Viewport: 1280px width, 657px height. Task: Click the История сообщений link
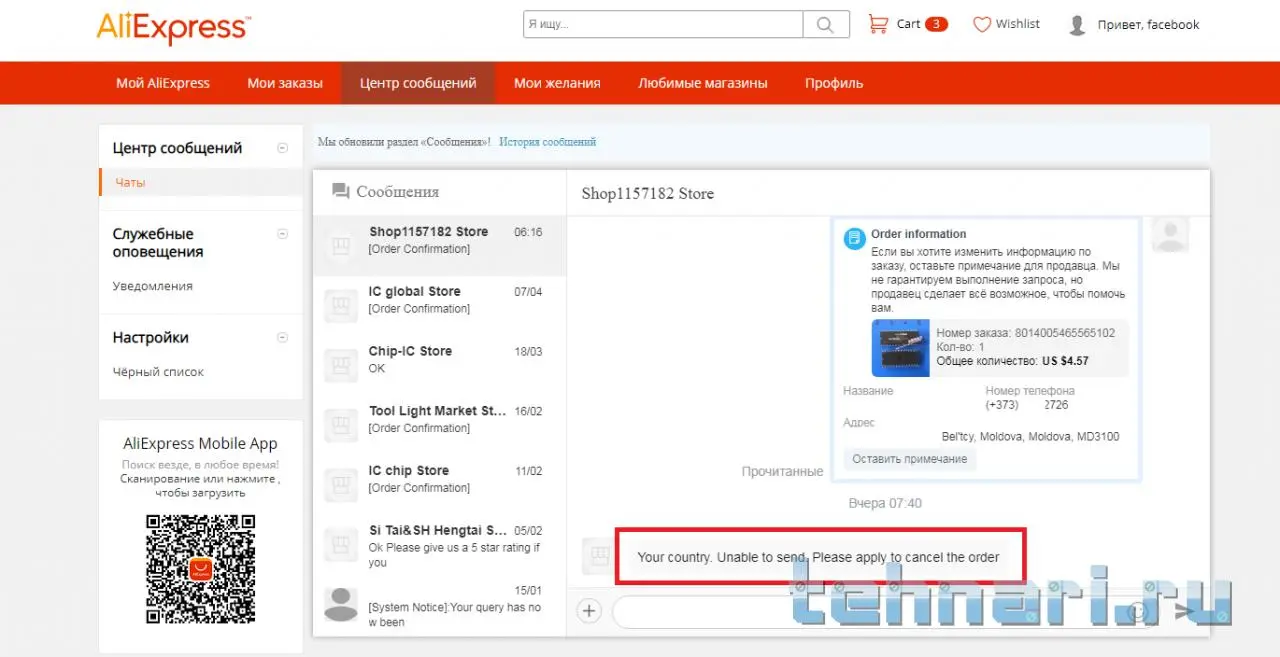pyautogui.click(x=548, y=142)
